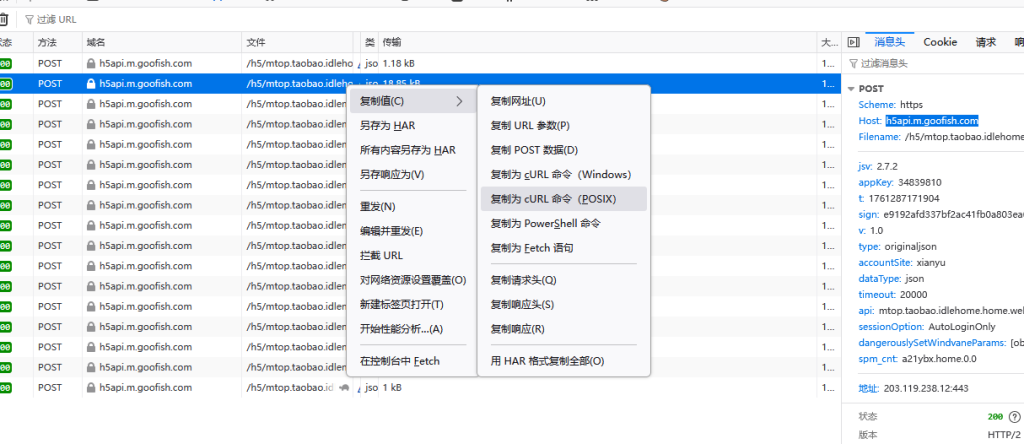Click the lock icon in the 1.18 kB row
Screen dimensions: 1024x444
click(91, 63)
